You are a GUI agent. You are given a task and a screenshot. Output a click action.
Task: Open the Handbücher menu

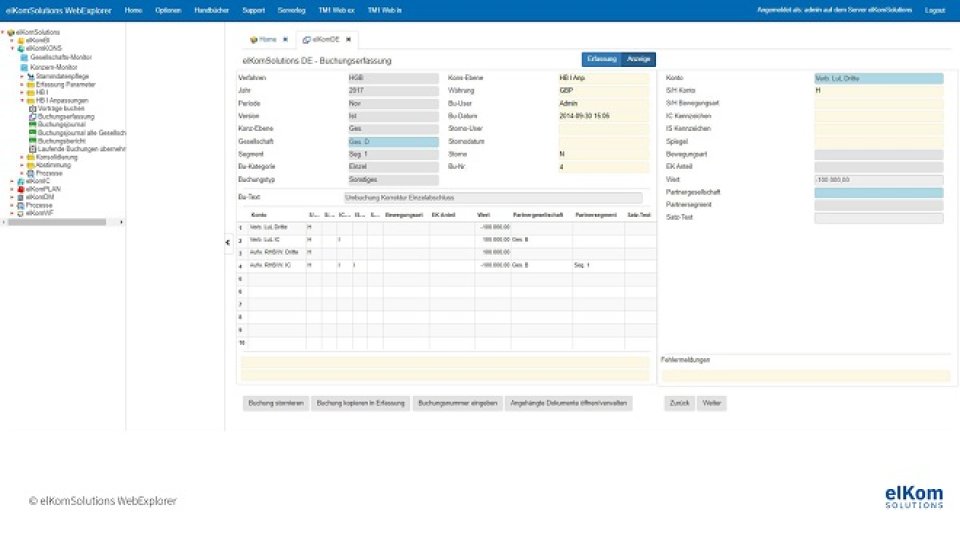pyautogui.click(x=210, y=10)
